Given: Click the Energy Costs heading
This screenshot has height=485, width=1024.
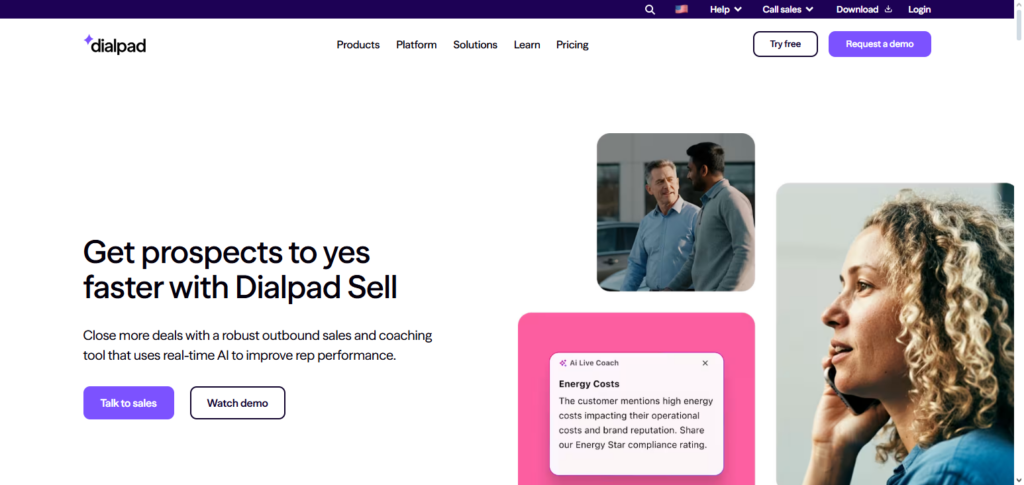Looking at the screenshot, I should (x=589, y=384).
